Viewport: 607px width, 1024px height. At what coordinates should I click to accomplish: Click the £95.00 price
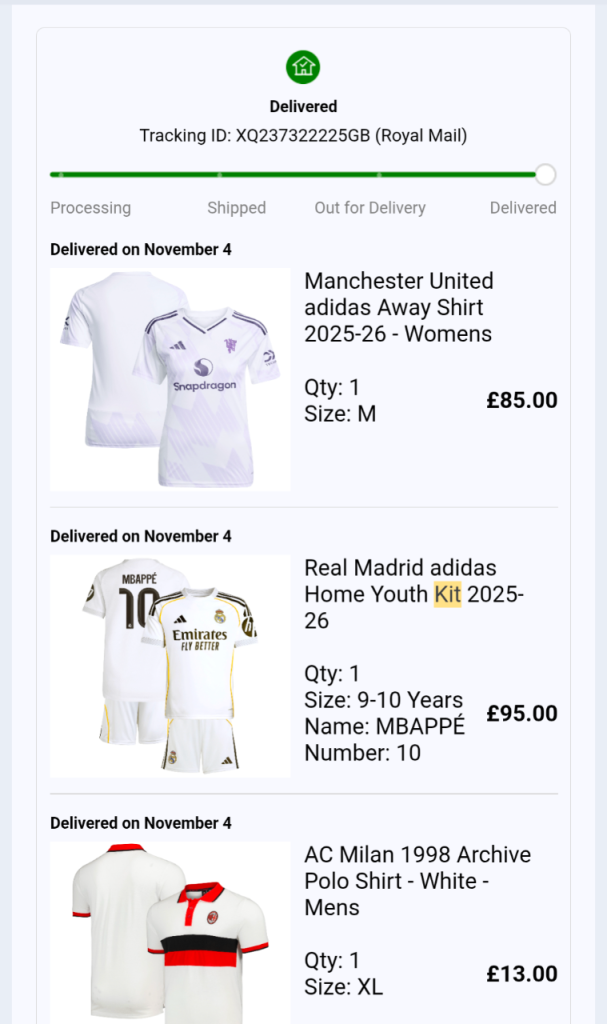(x=522, y=714)
